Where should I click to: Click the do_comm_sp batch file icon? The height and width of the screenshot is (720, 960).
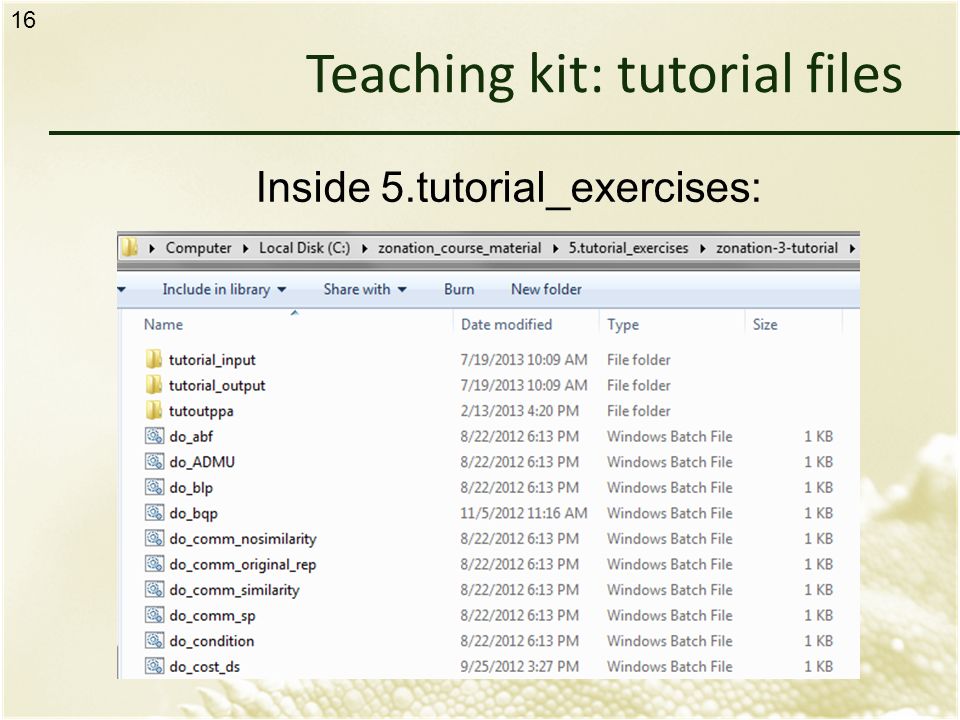(x=154, y=615)
